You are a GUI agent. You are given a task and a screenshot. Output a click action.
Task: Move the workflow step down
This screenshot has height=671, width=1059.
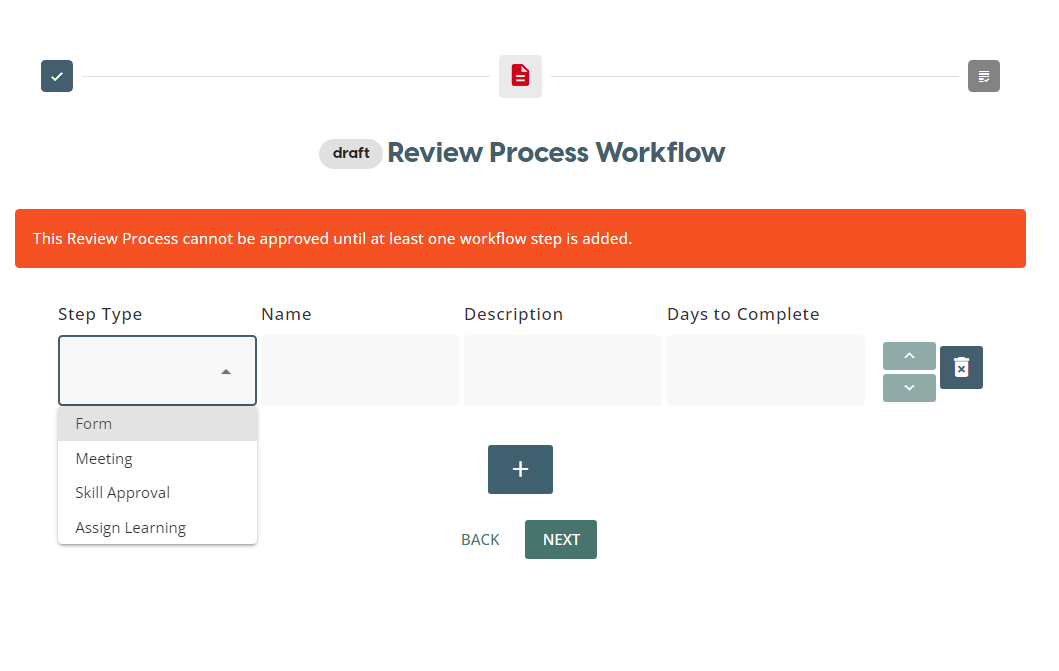pos(909,388)
